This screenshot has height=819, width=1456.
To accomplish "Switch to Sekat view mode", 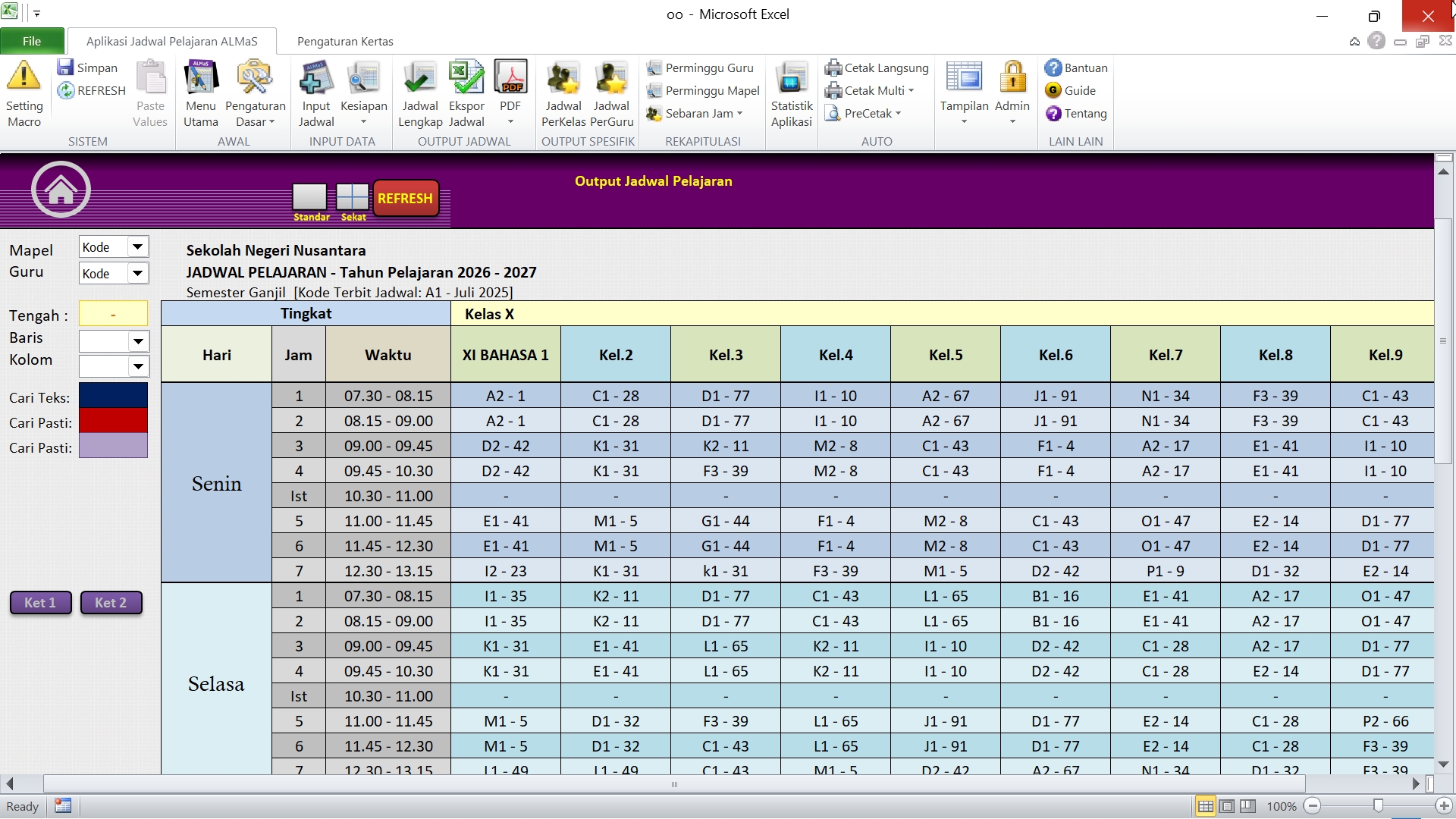I will [x=353, y=196].
